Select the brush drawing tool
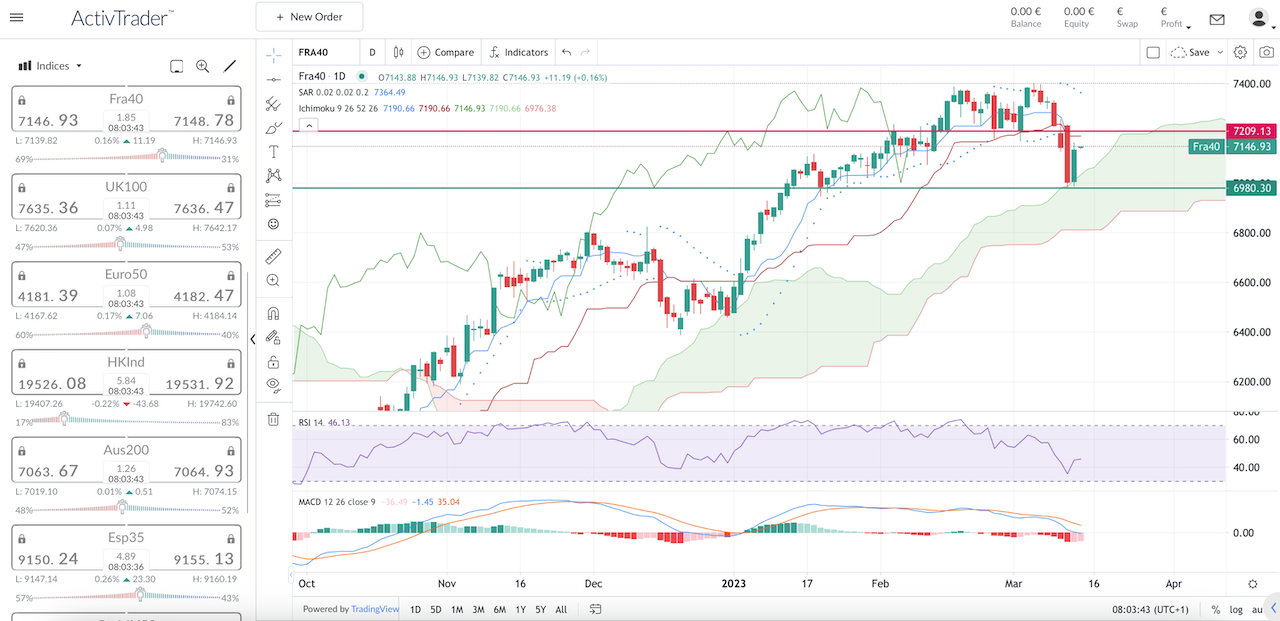The width and height of the screenshot is (1280, 621). point(273,128)
